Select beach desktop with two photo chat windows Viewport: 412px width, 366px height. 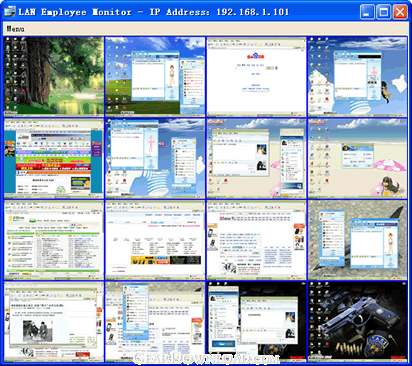pos(256,158)
